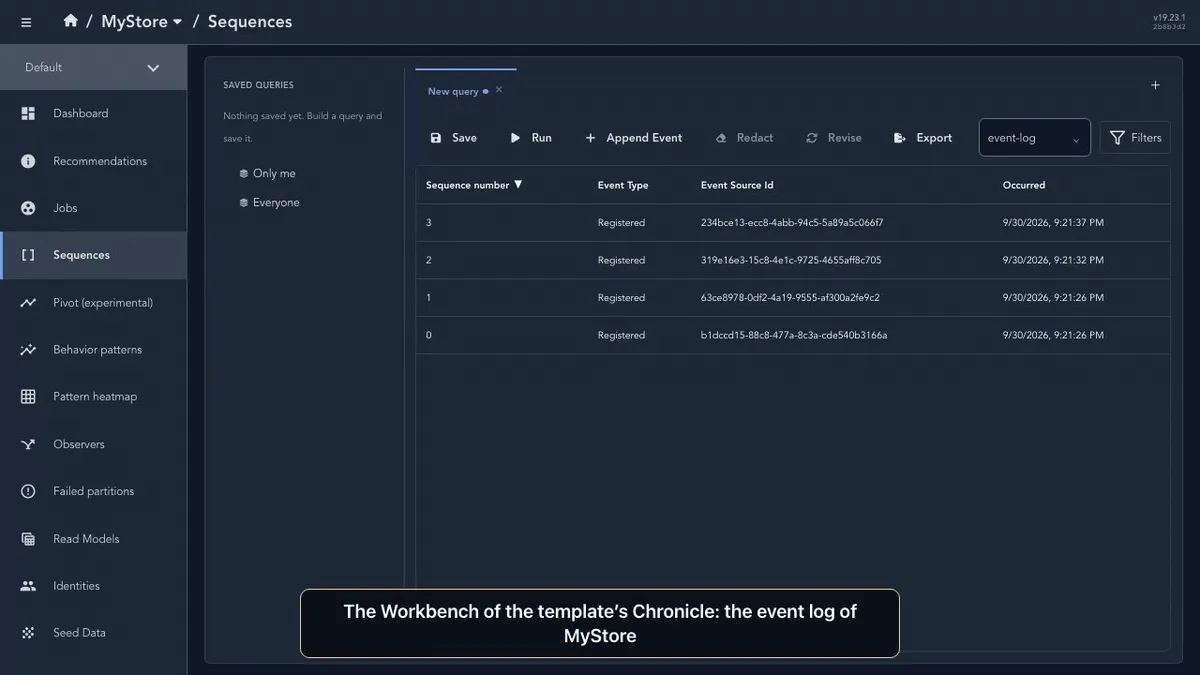The width and height of the screenshot is (1200, 675).
Task: Expand the Everyone saved queries
Action: pyautogui.click(x=269, y=202)
